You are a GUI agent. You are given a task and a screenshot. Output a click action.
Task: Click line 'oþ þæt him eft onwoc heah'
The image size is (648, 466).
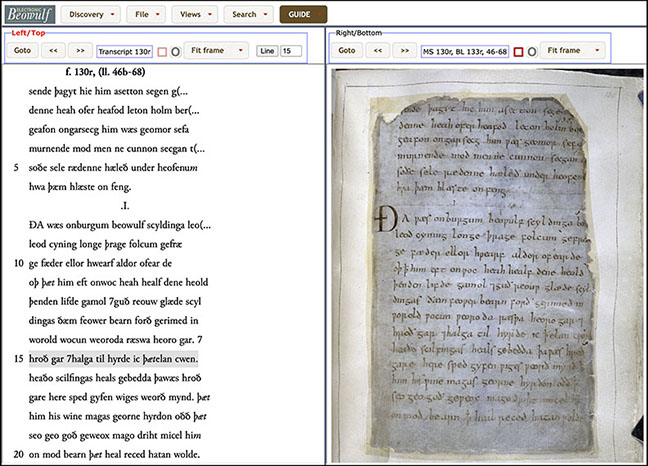point(118,282)
